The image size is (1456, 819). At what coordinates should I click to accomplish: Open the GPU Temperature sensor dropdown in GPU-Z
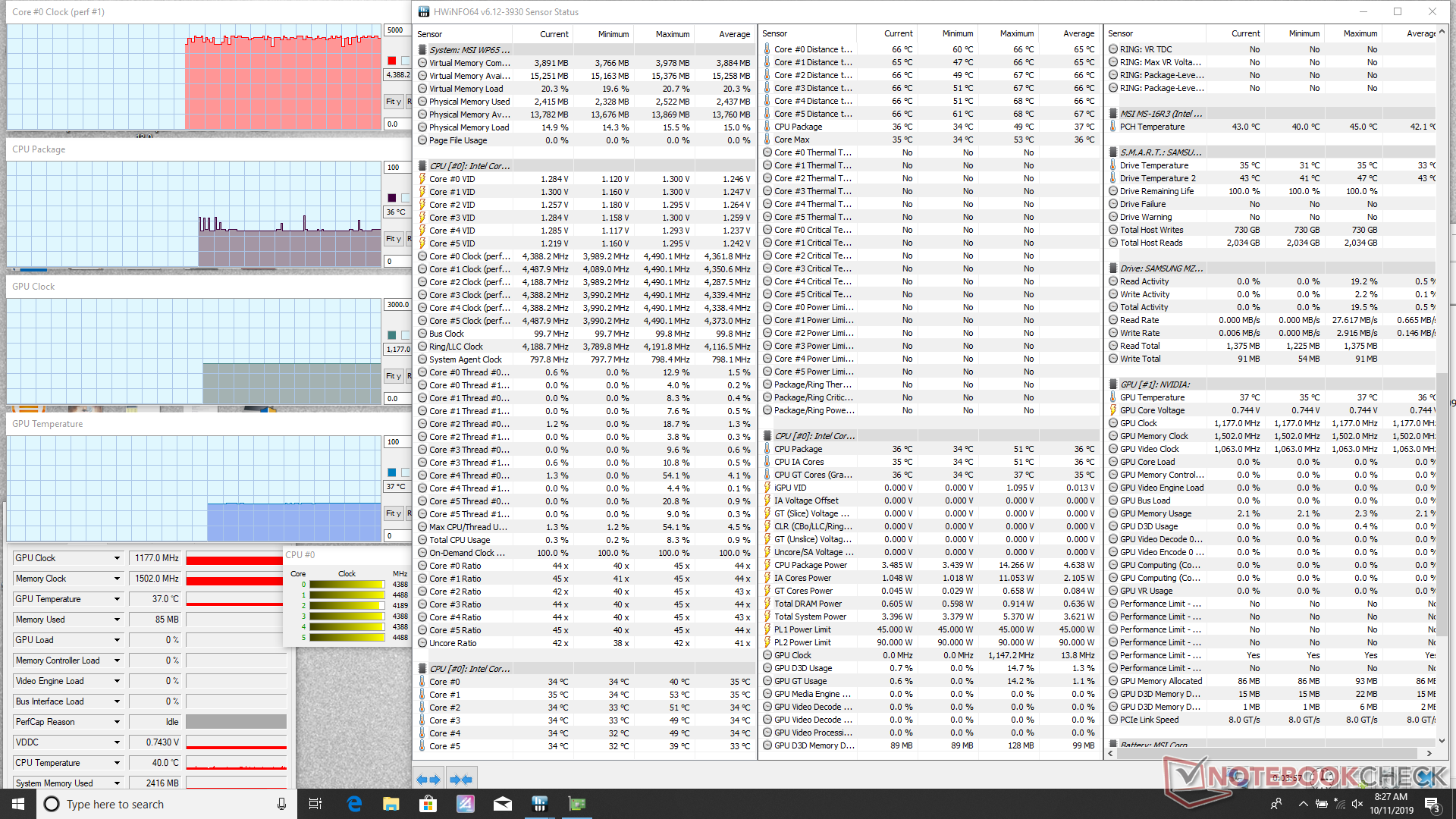(x=117, y=599)
